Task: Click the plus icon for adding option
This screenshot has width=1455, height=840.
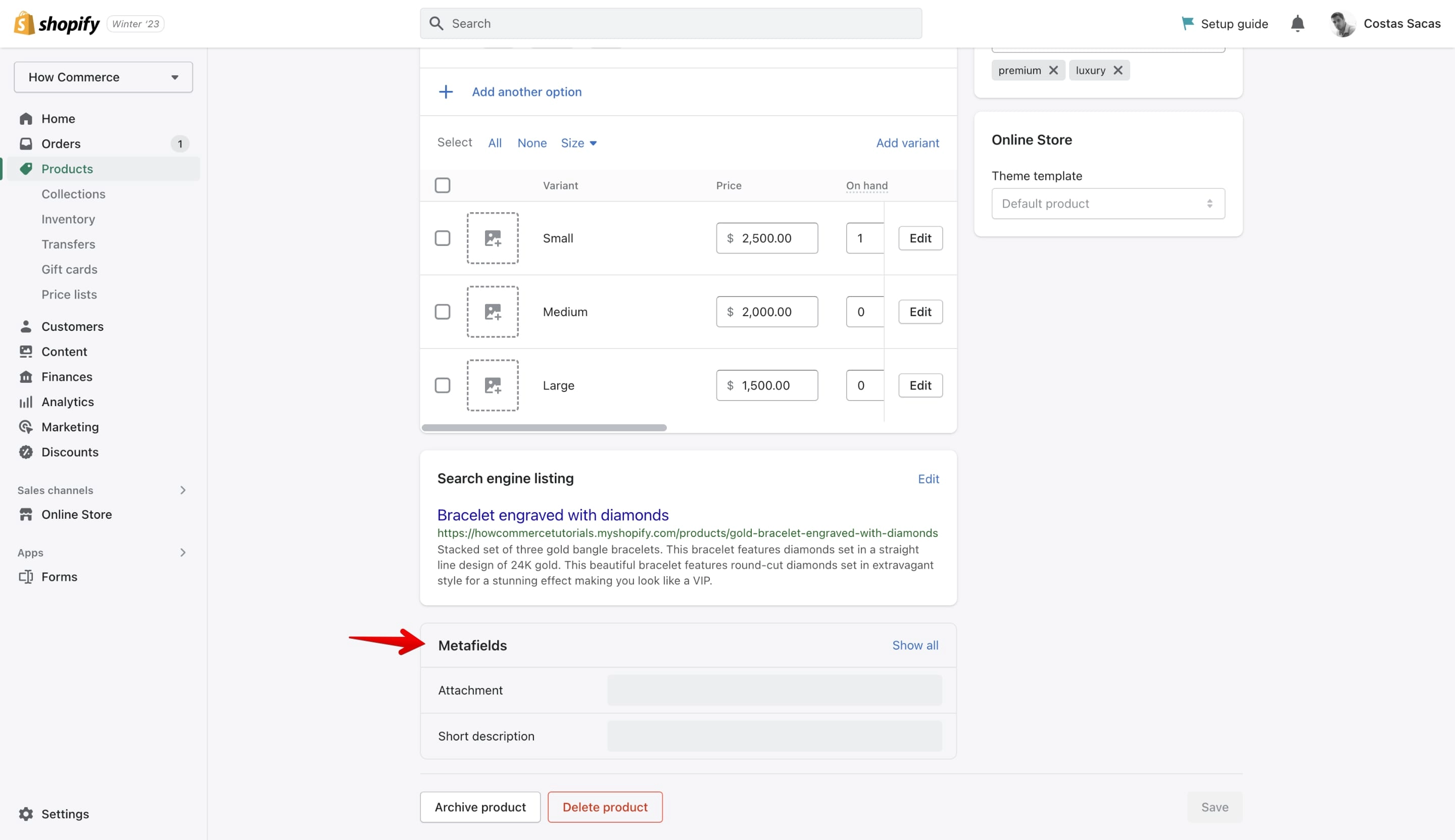Action: pyautogui.click(x=446, y=92)
